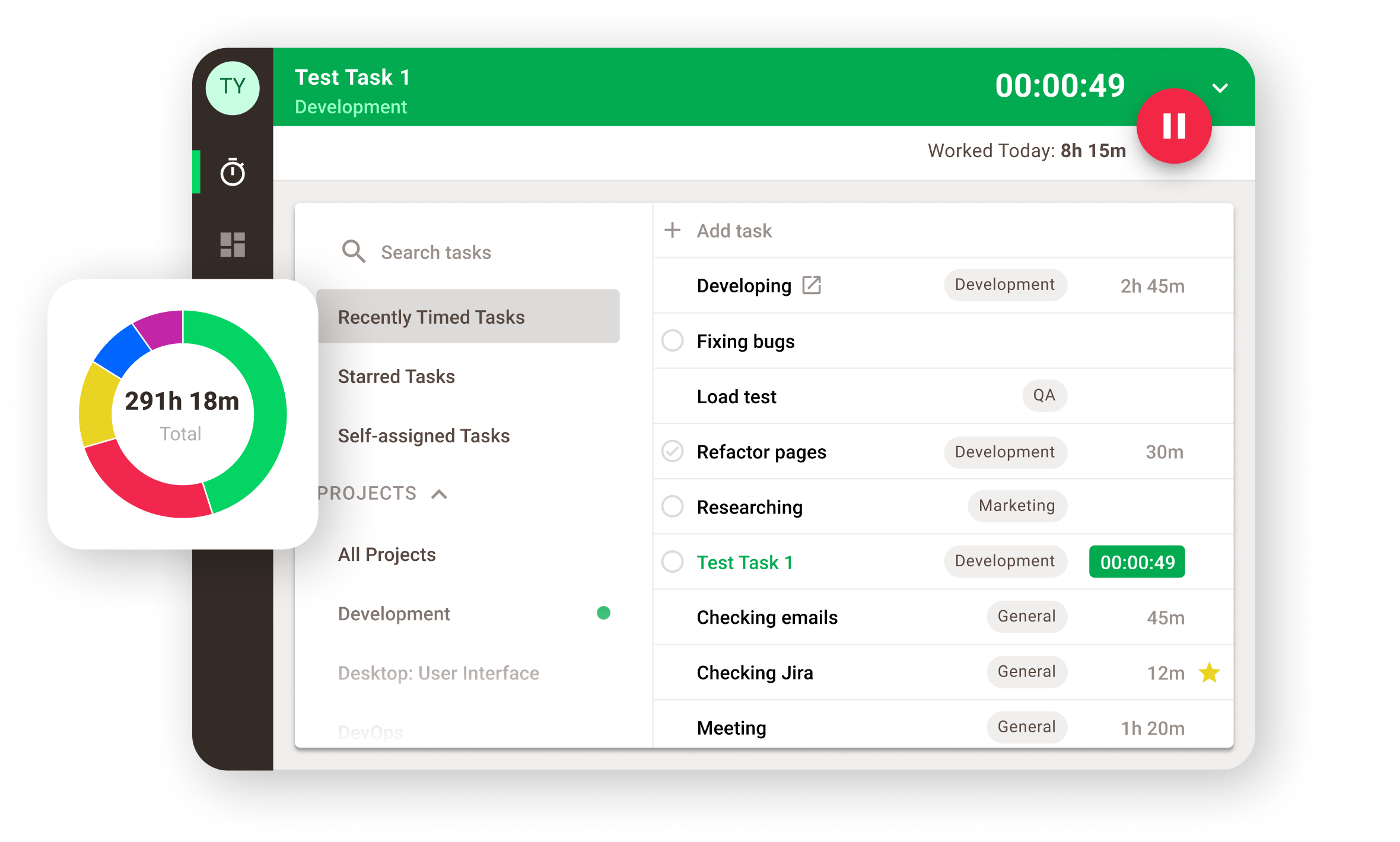Select All Projects in sidebar
The image size is (1400, 842).
(387, 554)
